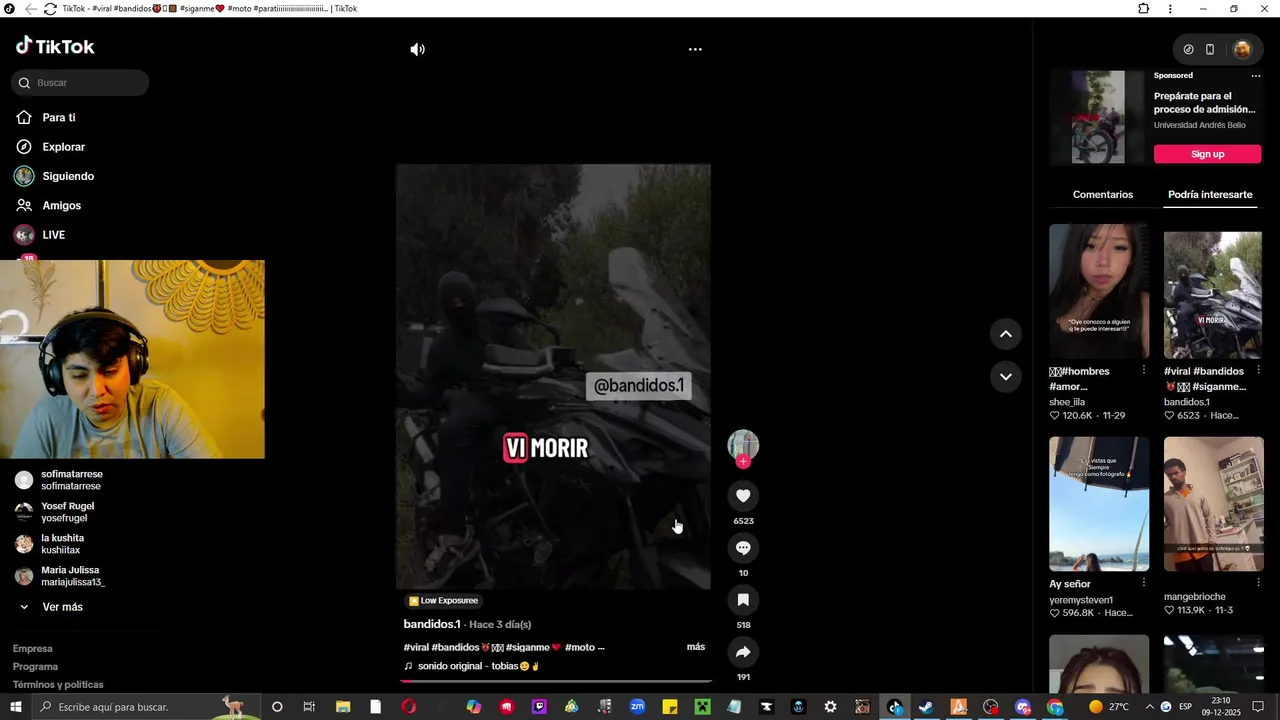Open the Programa footer link
The width and height of the screenshot is (1280, 720).
pyautogui.click(x=35, y=667)
